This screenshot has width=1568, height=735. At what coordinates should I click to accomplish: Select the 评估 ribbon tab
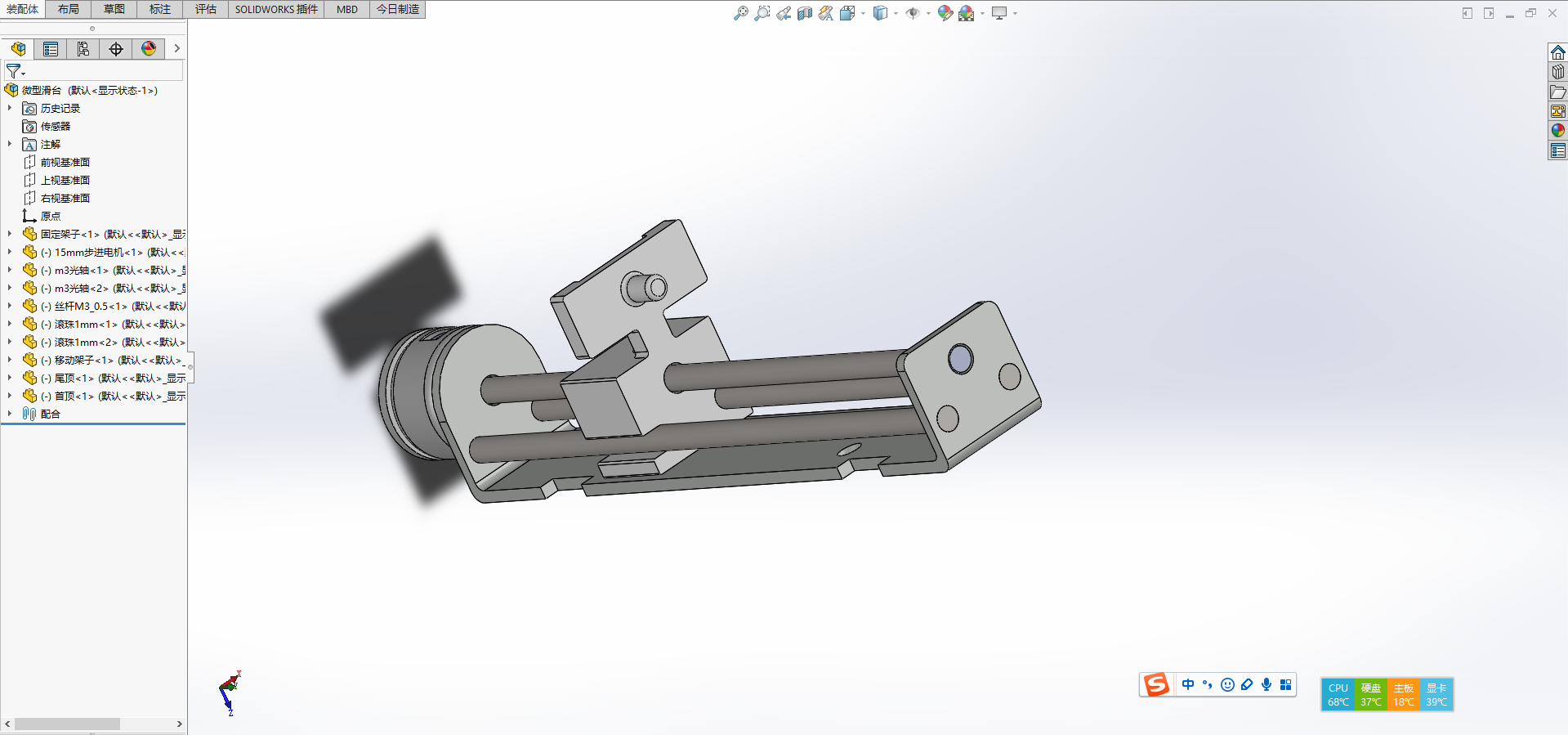206,9
